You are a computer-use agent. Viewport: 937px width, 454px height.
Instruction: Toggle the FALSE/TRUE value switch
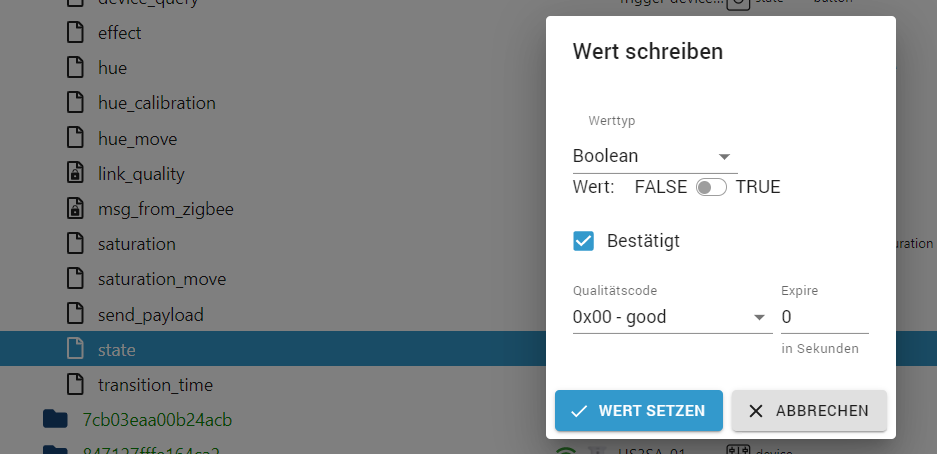point(711,187)
